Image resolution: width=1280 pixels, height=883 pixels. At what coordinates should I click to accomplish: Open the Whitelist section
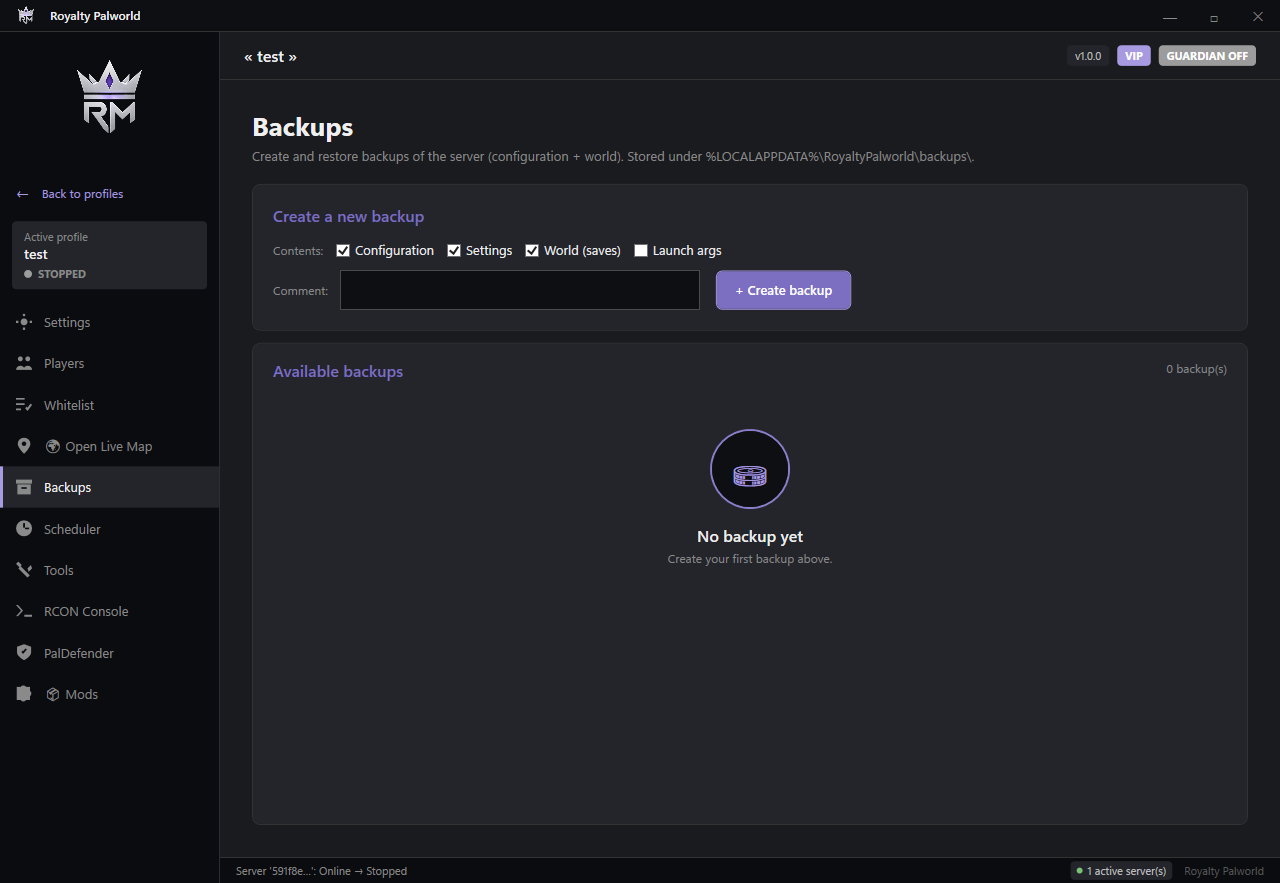tap(110, 405)
